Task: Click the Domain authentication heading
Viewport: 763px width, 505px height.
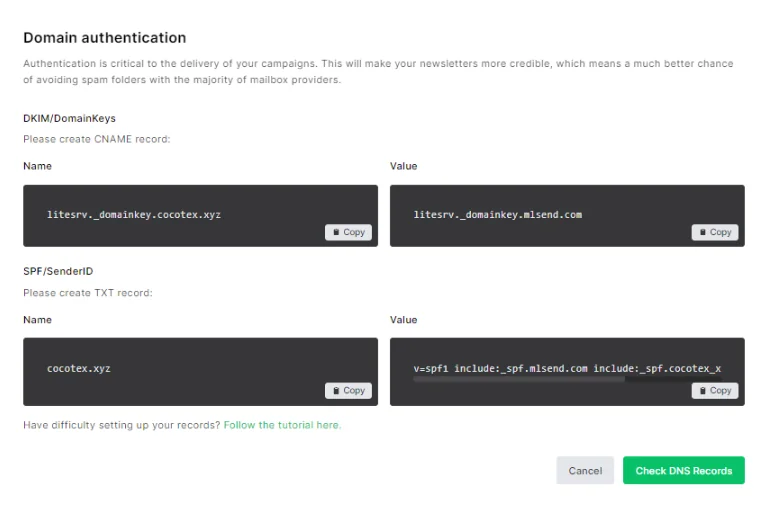Action: (105, 37)
